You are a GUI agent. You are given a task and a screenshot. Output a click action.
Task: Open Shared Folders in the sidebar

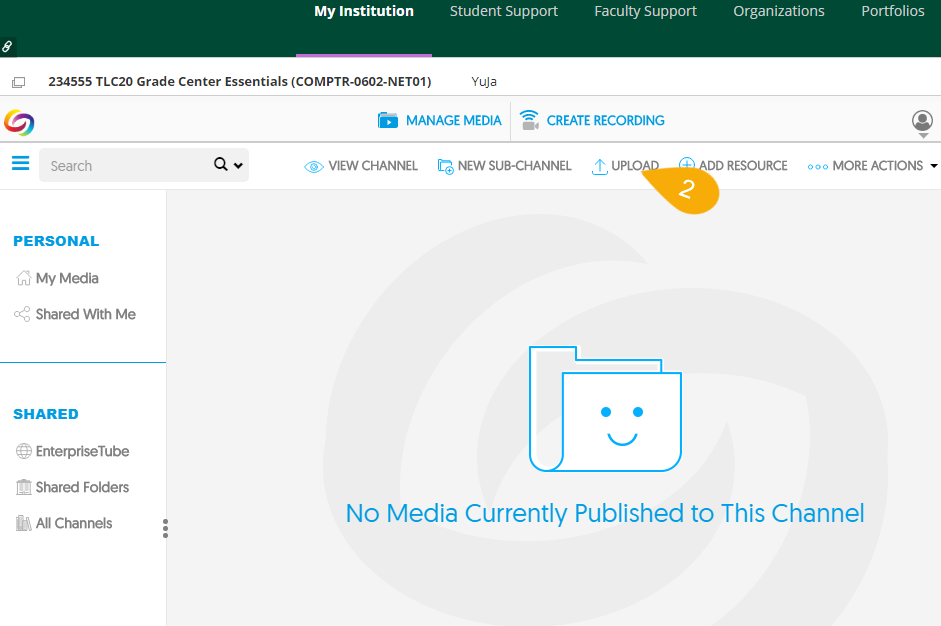(73, 487)
